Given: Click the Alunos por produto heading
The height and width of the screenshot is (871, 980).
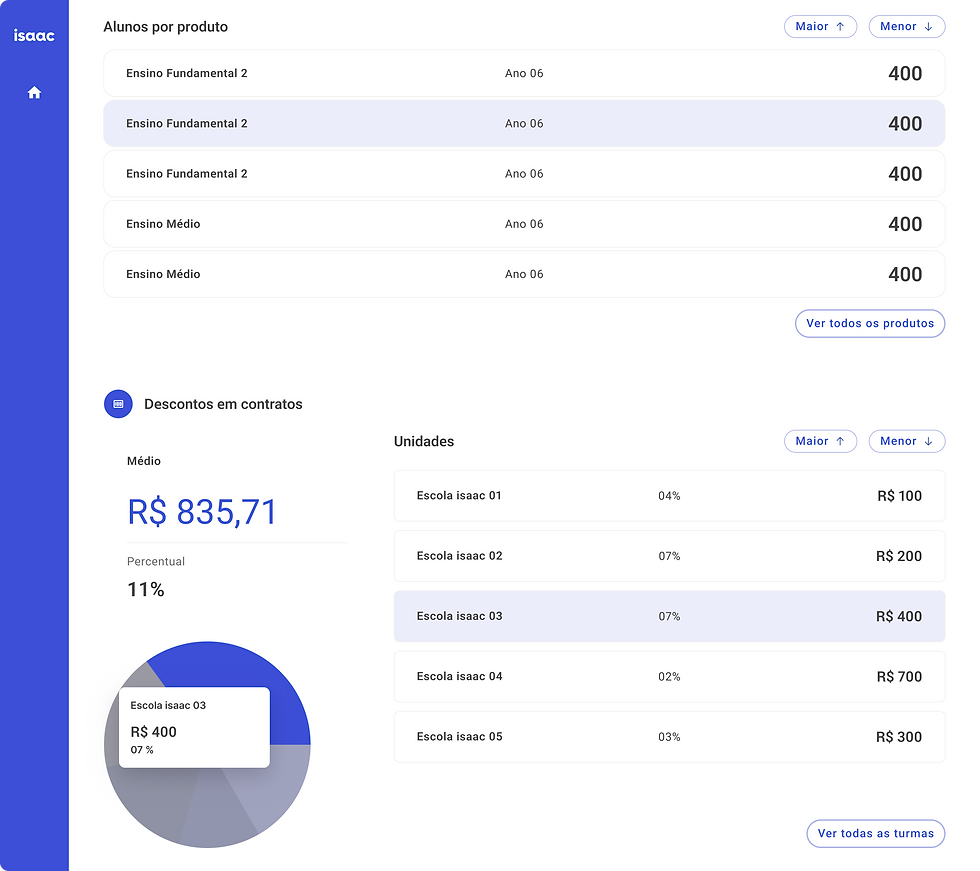Looking at the screenshot, I should coord(166,27).
